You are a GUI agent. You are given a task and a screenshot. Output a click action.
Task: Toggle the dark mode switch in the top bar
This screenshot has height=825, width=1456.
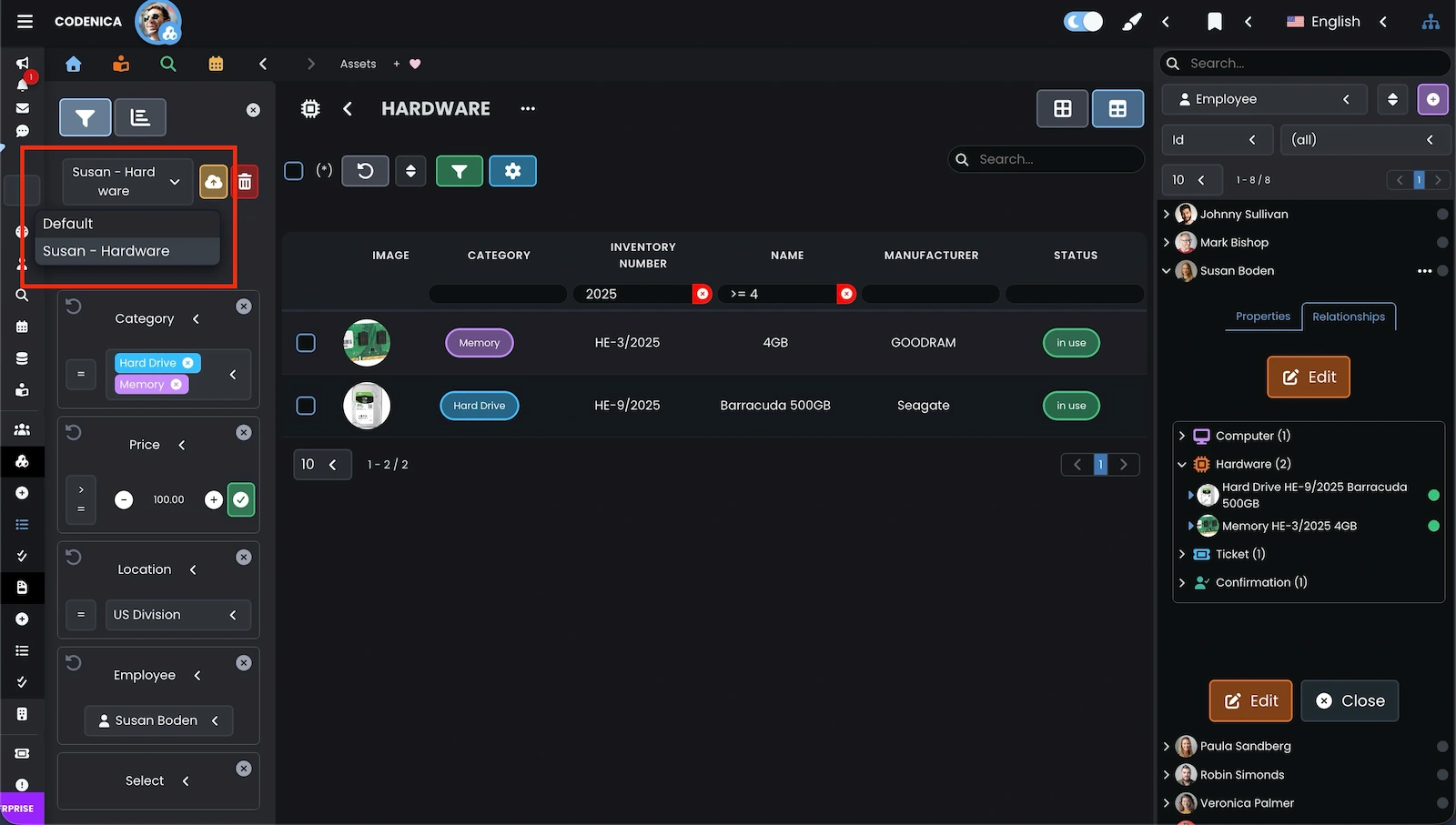(x=1082, y=19)
